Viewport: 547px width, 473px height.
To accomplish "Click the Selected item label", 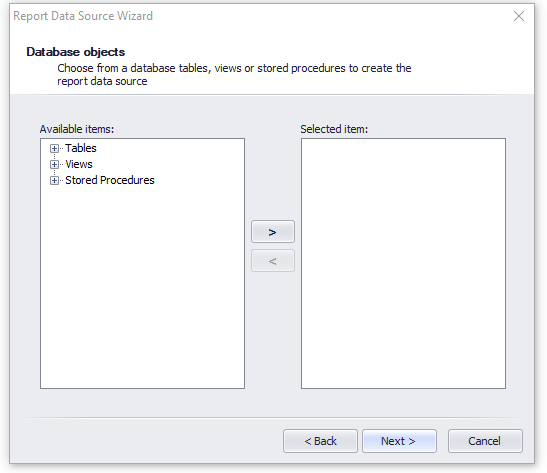I will 334,129.
